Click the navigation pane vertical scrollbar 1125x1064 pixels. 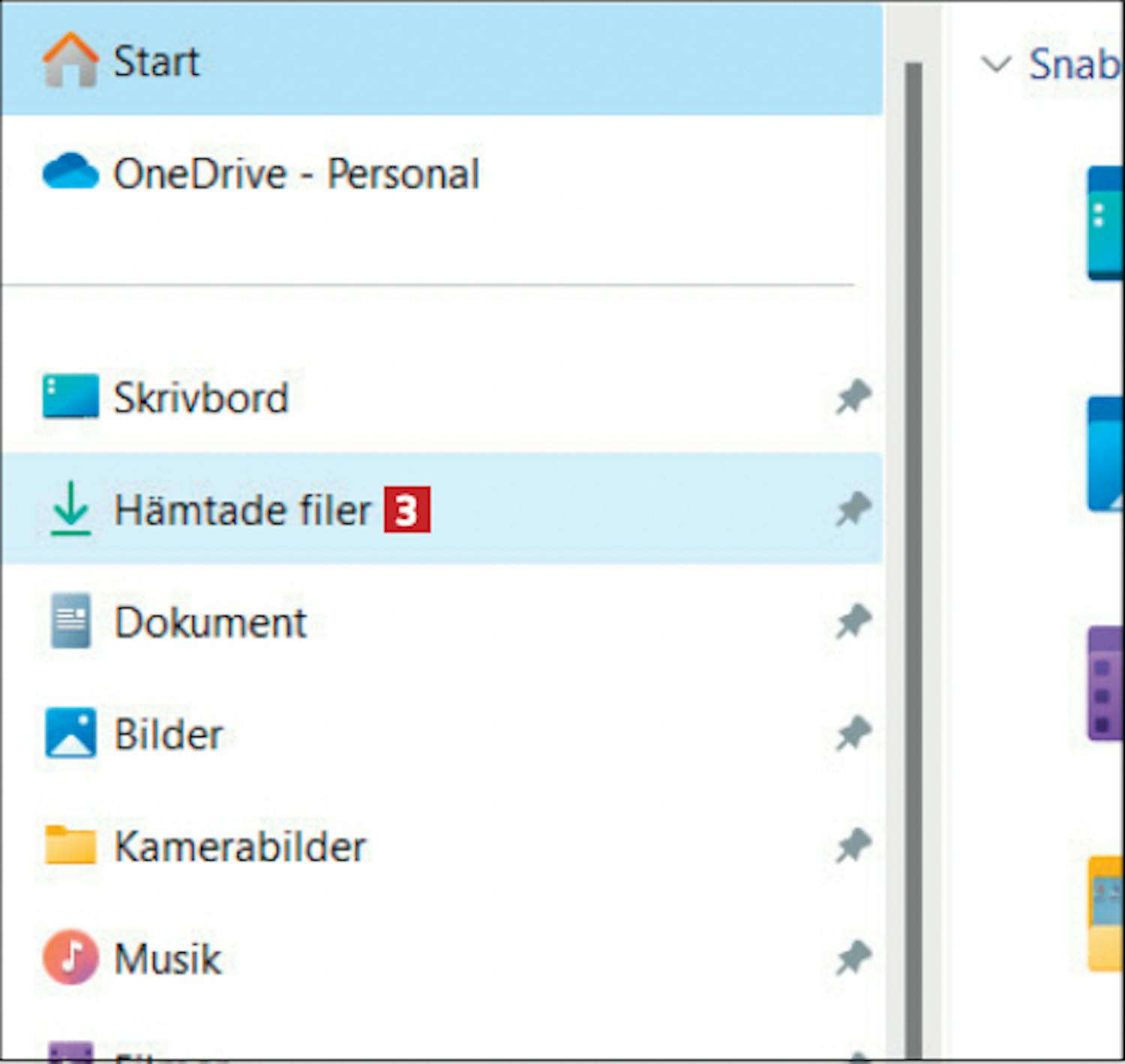pos(913,525)
